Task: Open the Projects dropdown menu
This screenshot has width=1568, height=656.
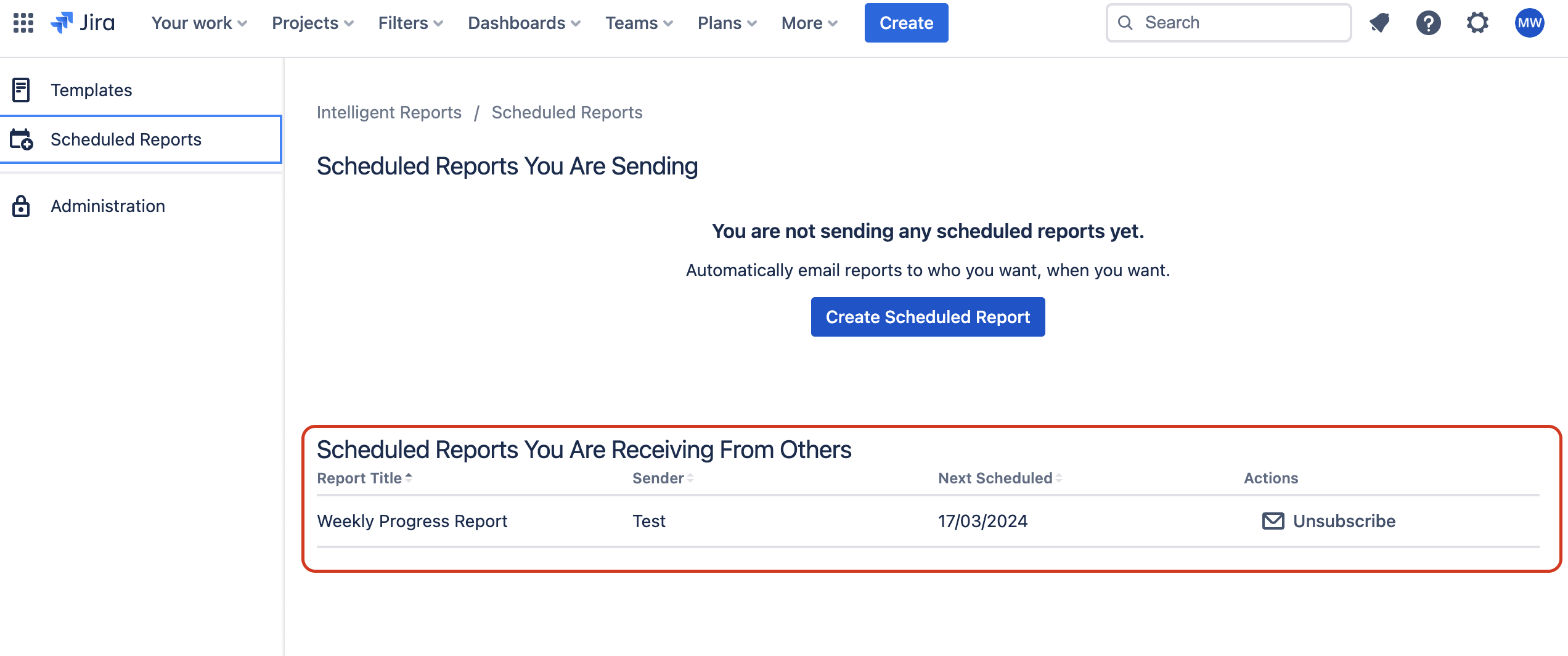Action: click(312, 23)
